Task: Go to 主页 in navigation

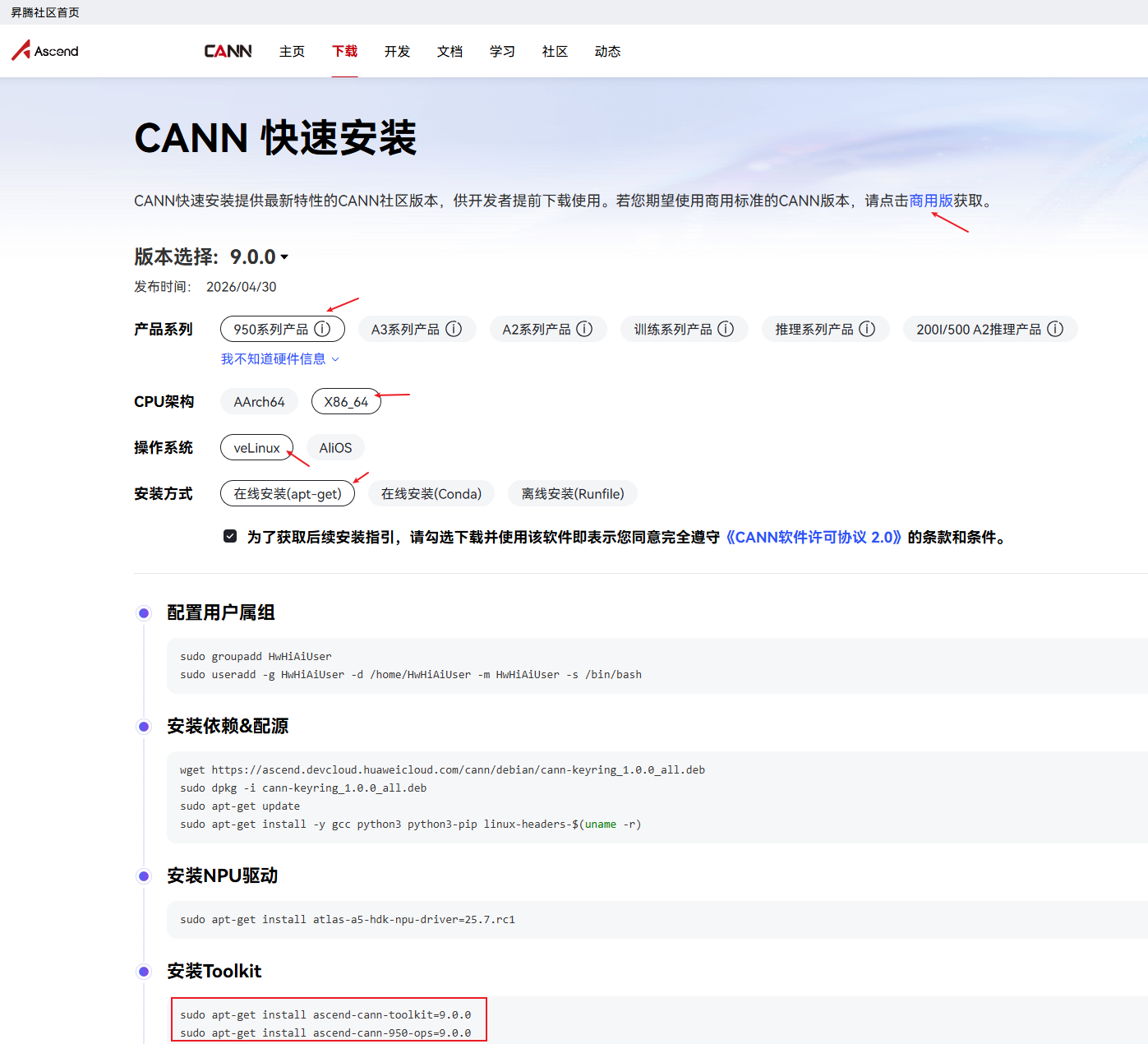Action: pos(292,51)
